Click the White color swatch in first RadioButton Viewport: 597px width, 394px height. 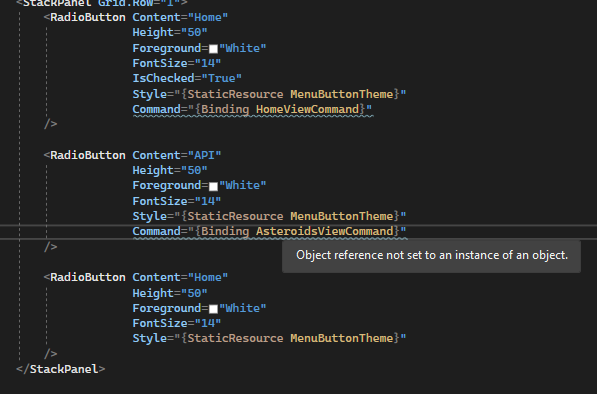[x=213, y=49]
